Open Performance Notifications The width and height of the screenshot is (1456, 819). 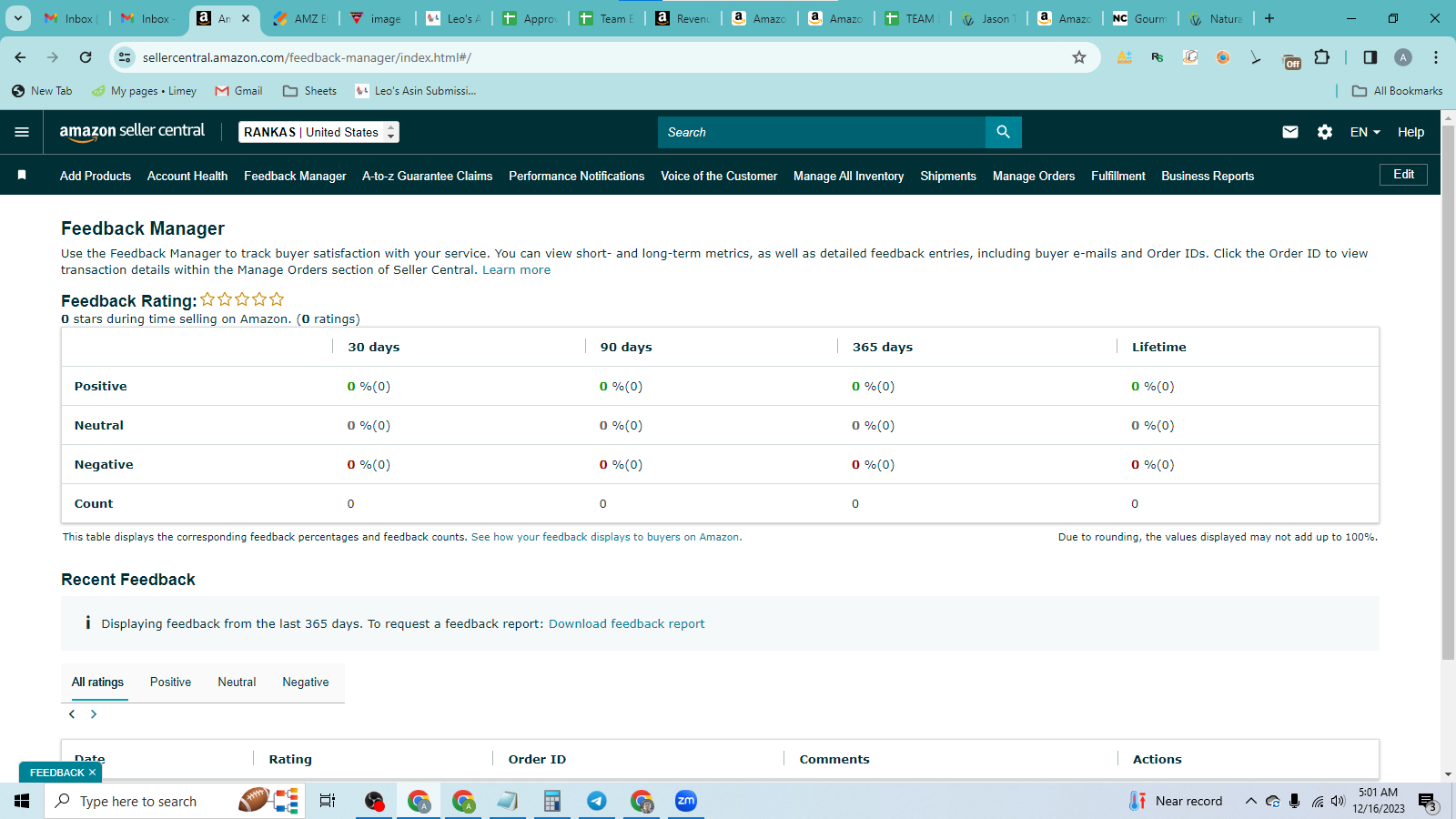point(577,176)
